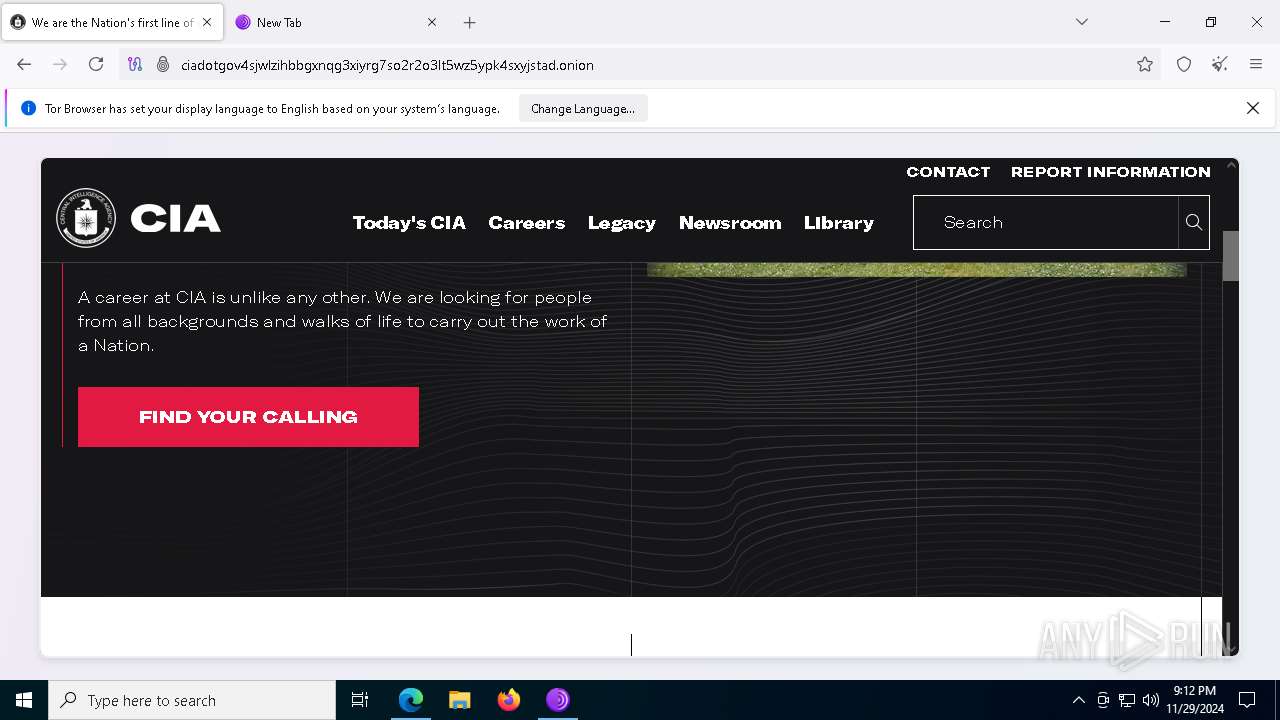Open the Legacy menu
1280x720 pixels.
tap(622, 223)
